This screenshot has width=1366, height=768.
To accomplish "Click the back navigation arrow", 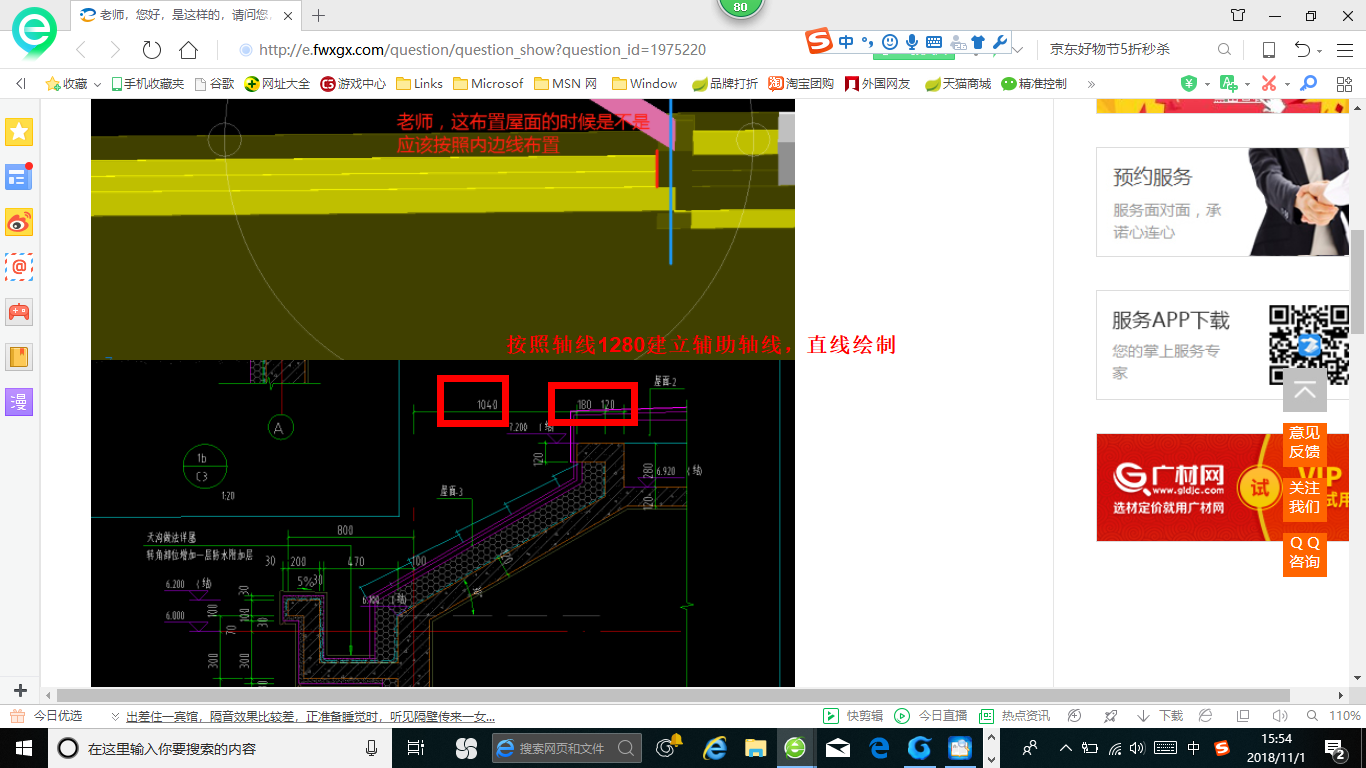I will click(x=80, y=50).
